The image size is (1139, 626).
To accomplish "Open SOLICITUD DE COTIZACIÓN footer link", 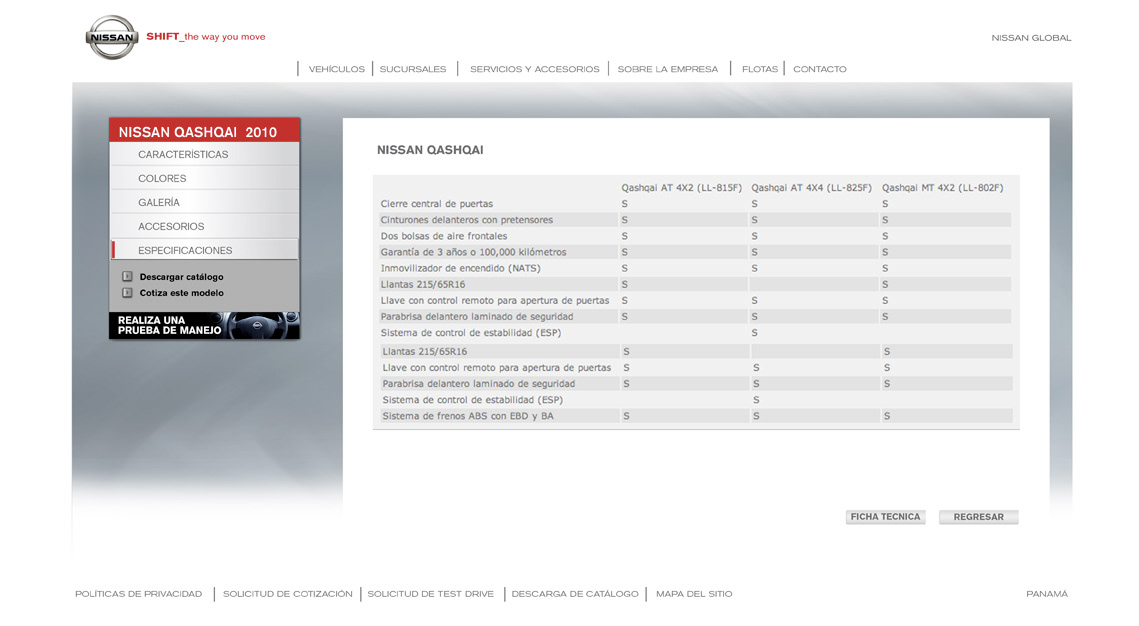I will click(288, 594).
